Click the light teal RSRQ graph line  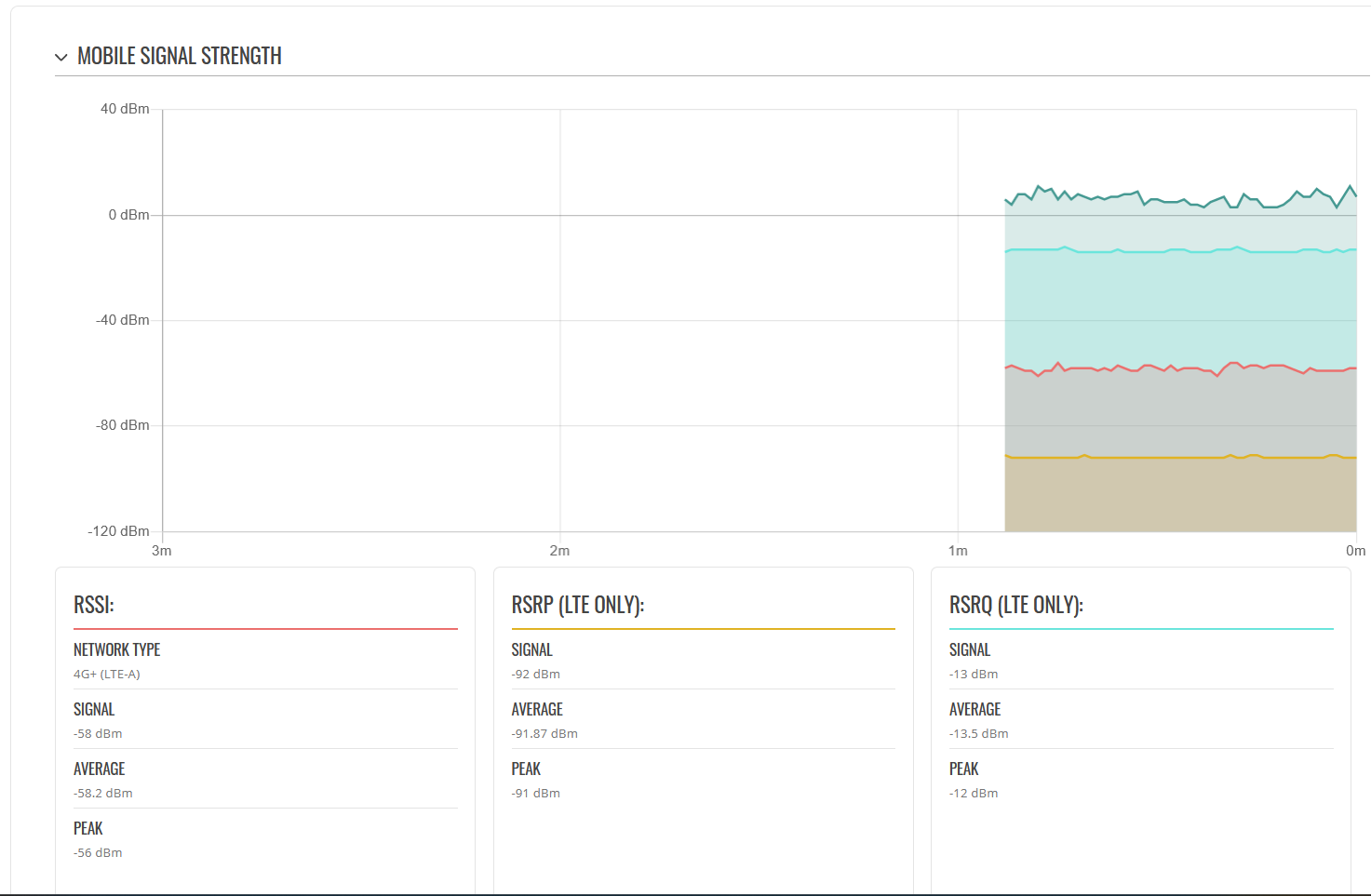(1180, 250)
